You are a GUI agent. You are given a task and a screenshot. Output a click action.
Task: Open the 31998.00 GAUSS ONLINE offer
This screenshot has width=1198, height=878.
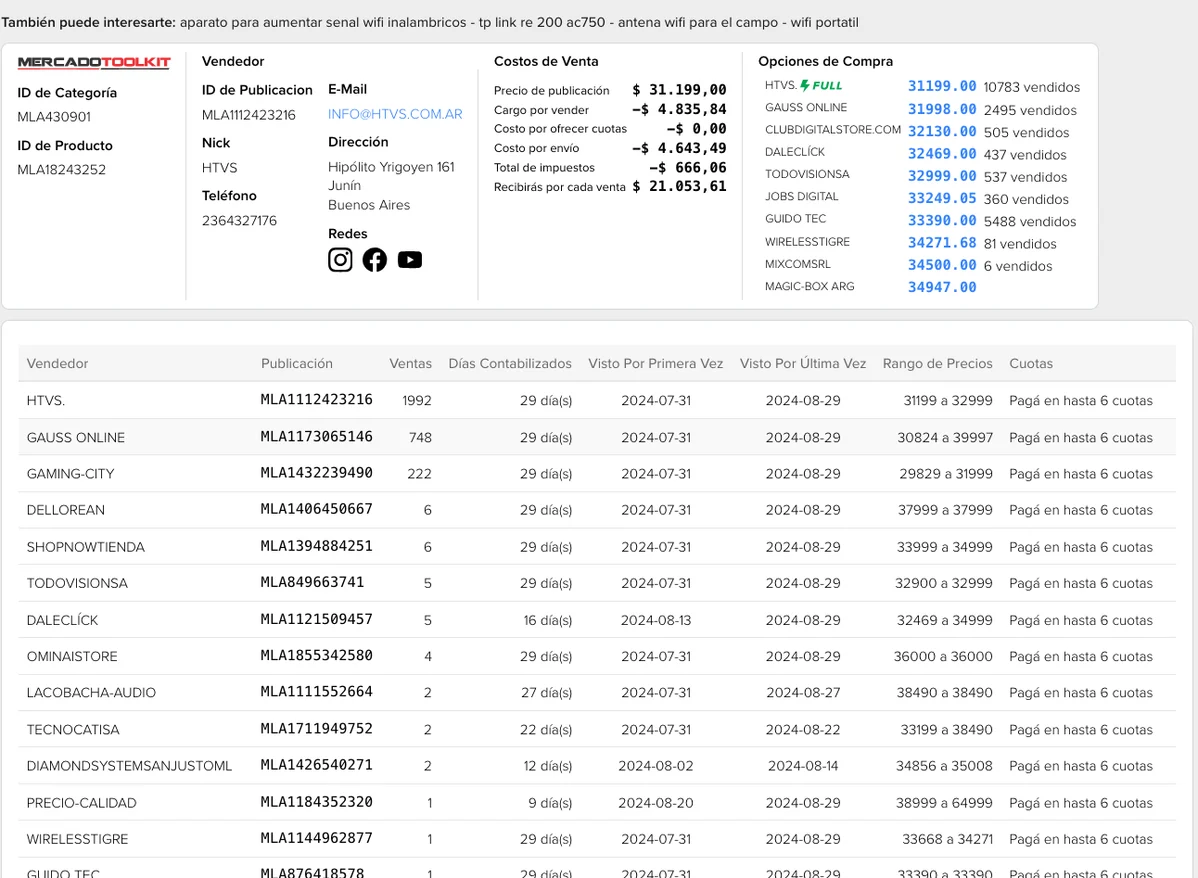pyautogui.click(x=942, y=109)
